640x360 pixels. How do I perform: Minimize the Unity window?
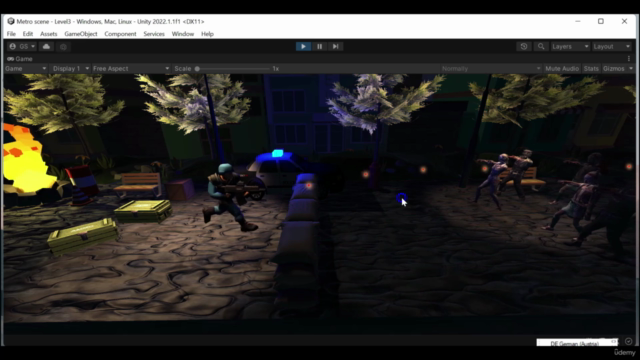pos(578,21)
